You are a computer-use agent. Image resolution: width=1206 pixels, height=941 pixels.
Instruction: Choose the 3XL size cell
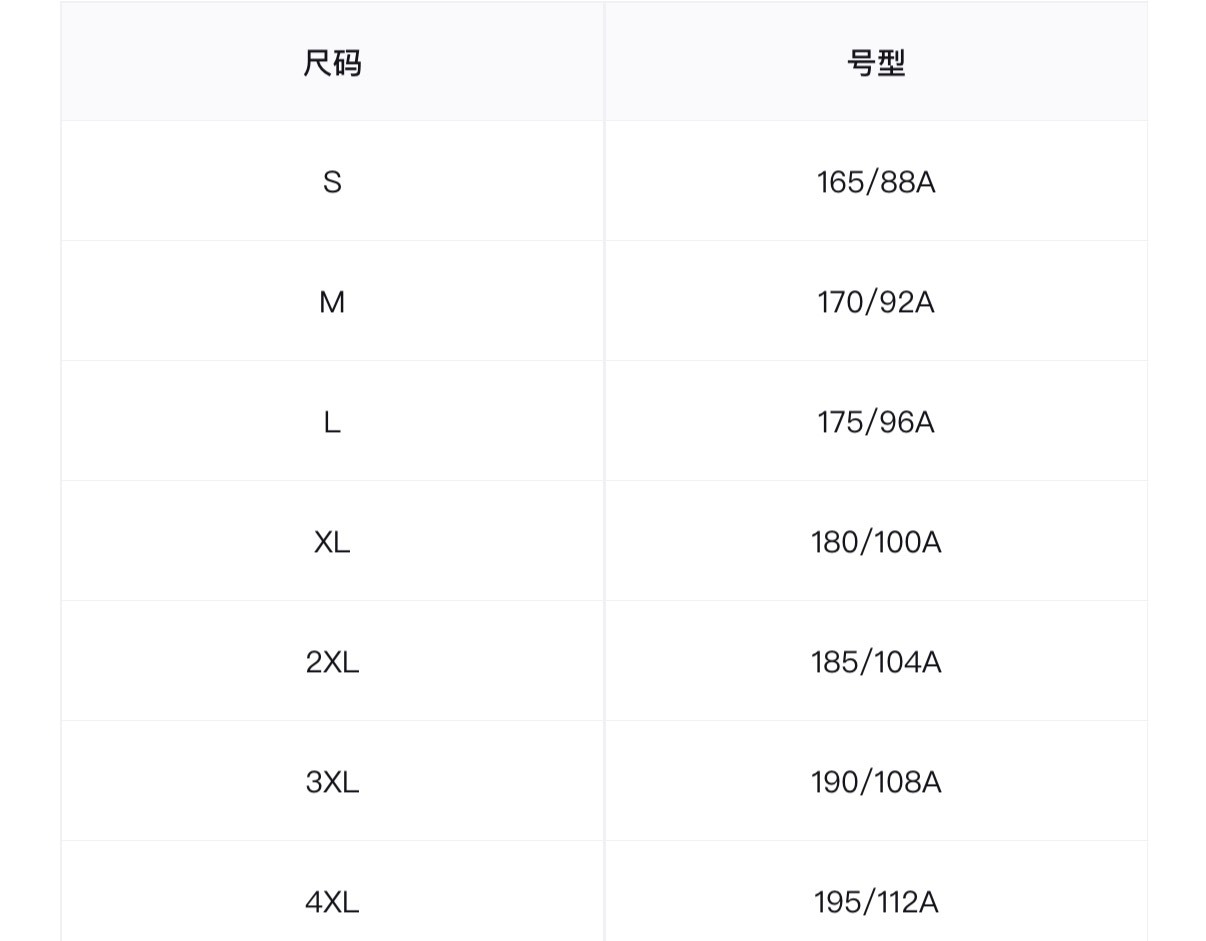[332, 782]
